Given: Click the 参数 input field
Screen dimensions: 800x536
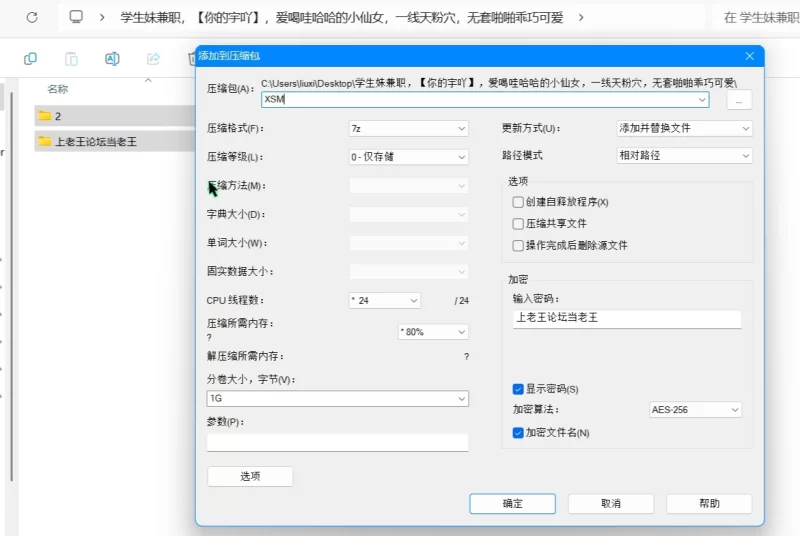Looking at the screenshot, I should (337, 443).
